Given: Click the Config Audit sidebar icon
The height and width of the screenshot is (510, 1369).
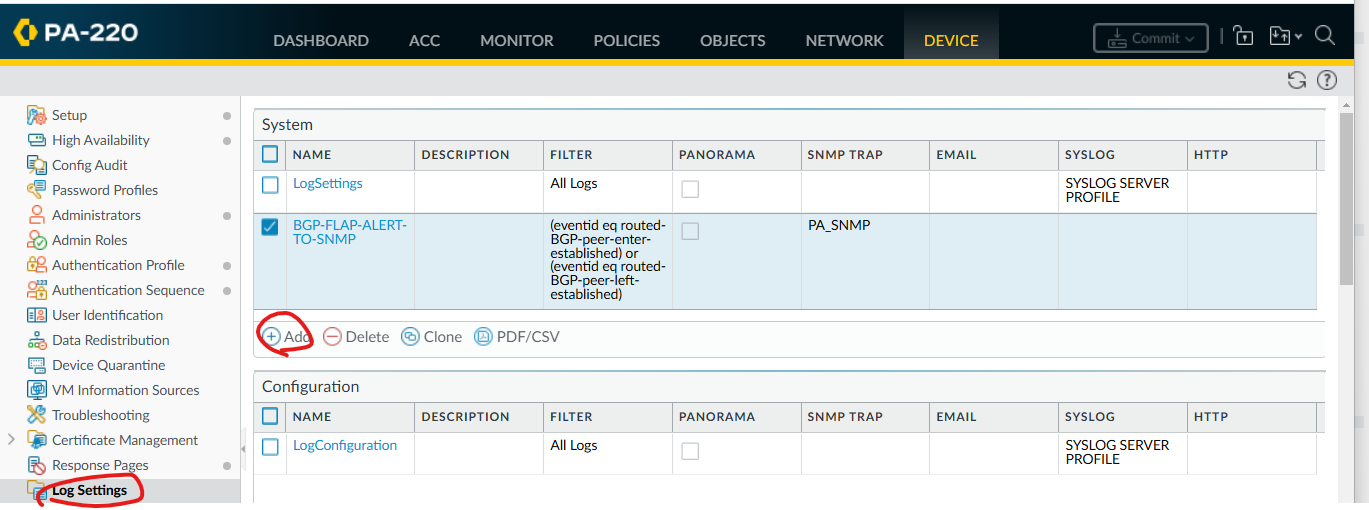Looking at the screenshot, I should [37, 165].
